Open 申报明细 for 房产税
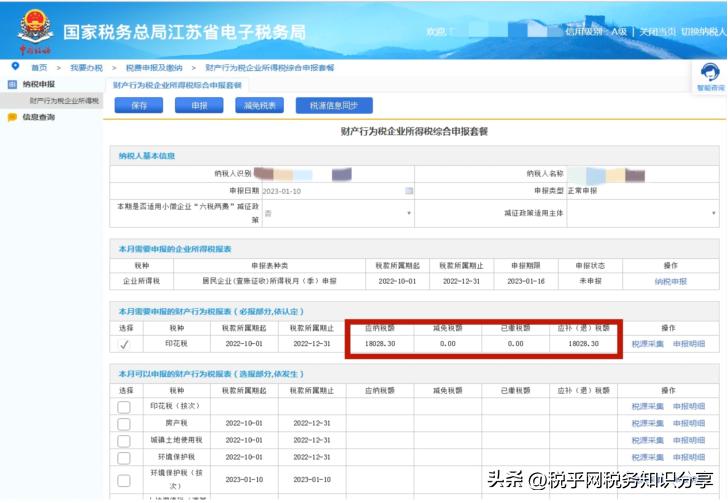The image size is (728, 503). [x=689, y=423]
